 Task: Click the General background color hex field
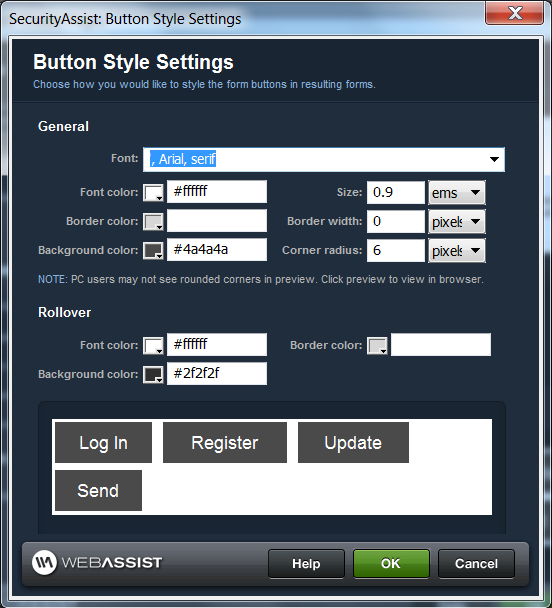(x=217, y=250)
